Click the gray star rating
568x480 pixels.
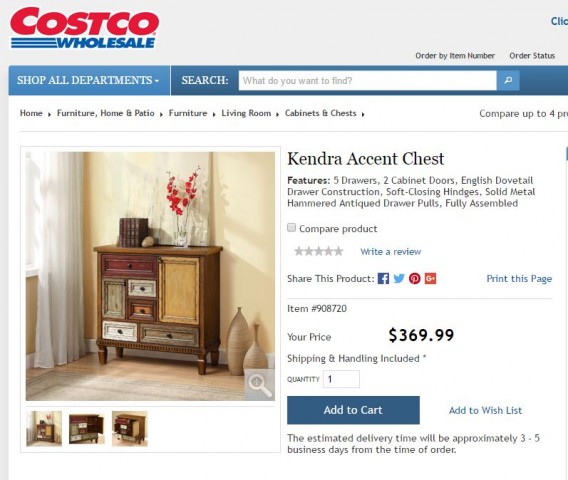coord(318,251)
